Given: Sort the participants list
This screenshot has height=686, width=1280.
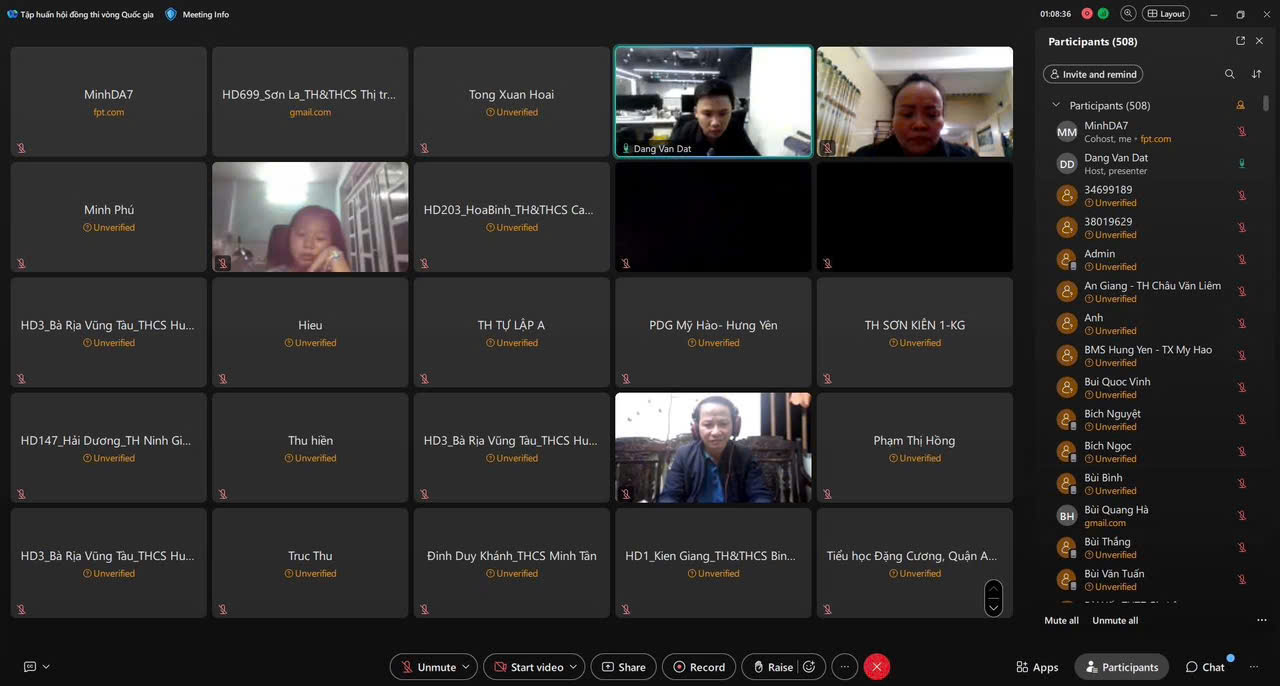Looking at the screenshot, I should click(x=1257, y=74).
